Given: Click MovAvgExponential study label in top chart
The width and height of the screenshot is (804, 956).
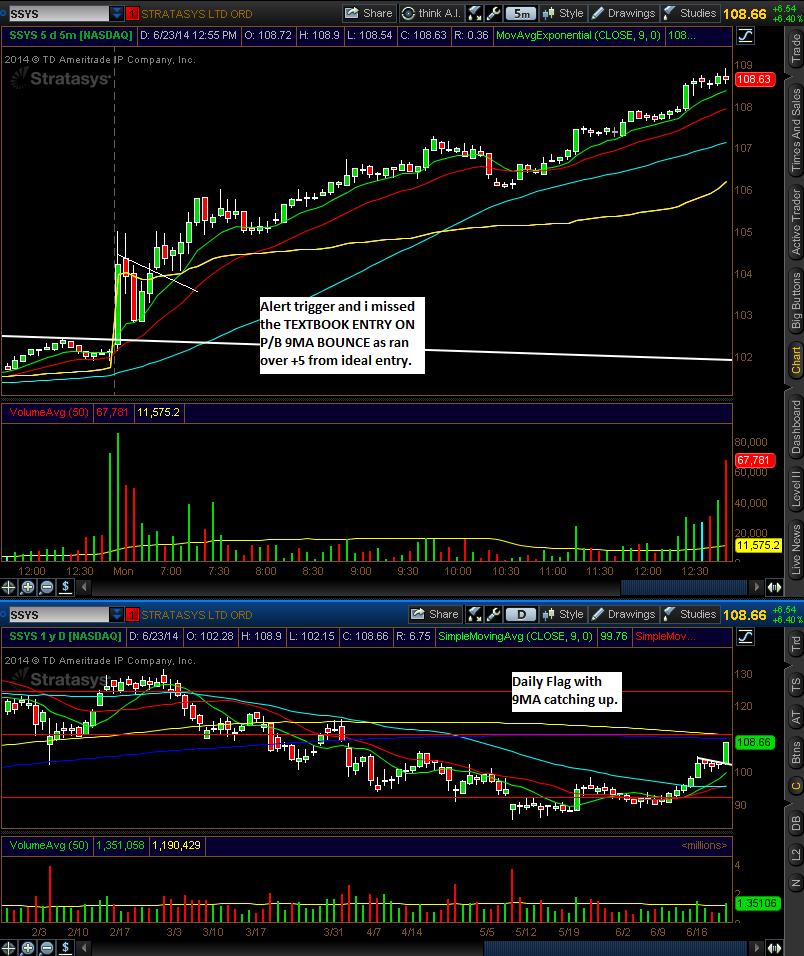Looking at the screenshot, I should point(578,35).
